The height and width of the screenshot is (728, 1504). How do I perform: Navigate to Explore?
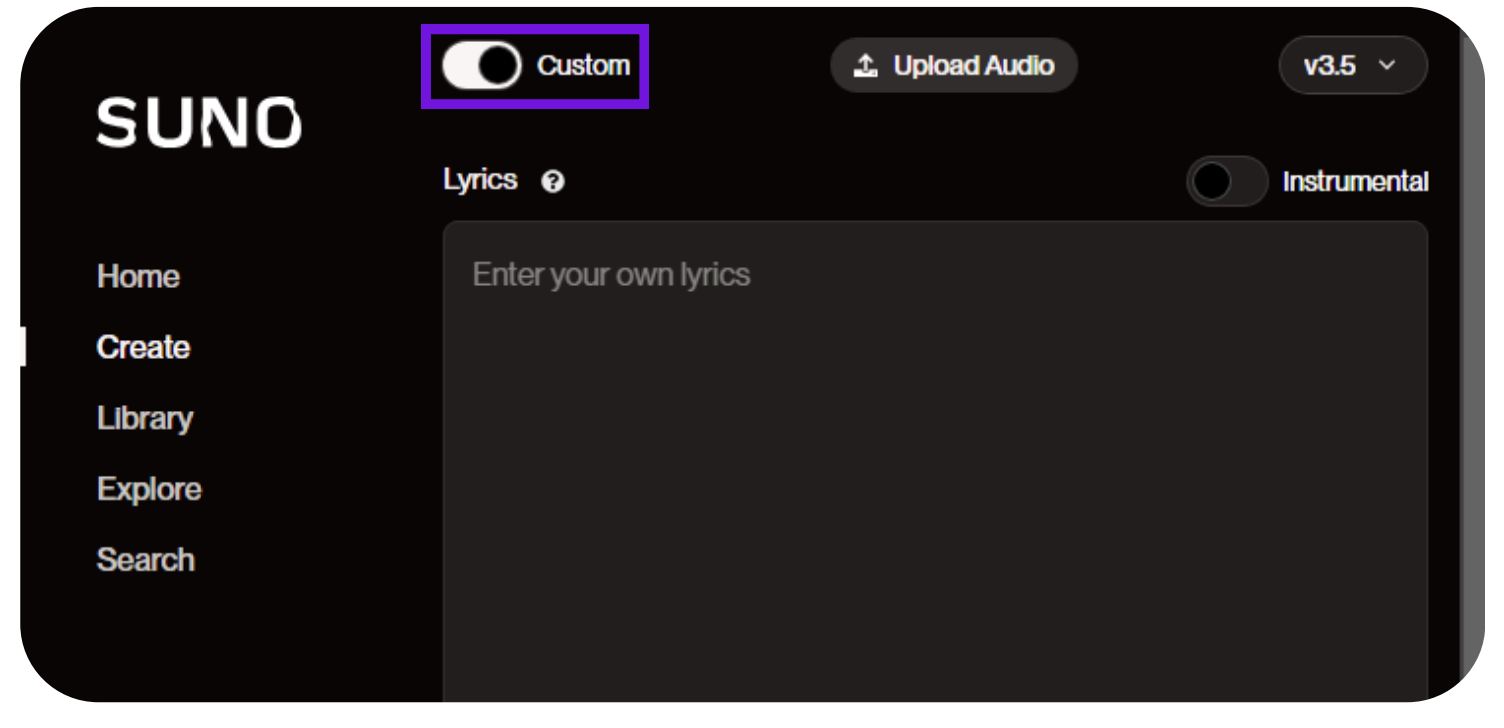coord(149,489)
